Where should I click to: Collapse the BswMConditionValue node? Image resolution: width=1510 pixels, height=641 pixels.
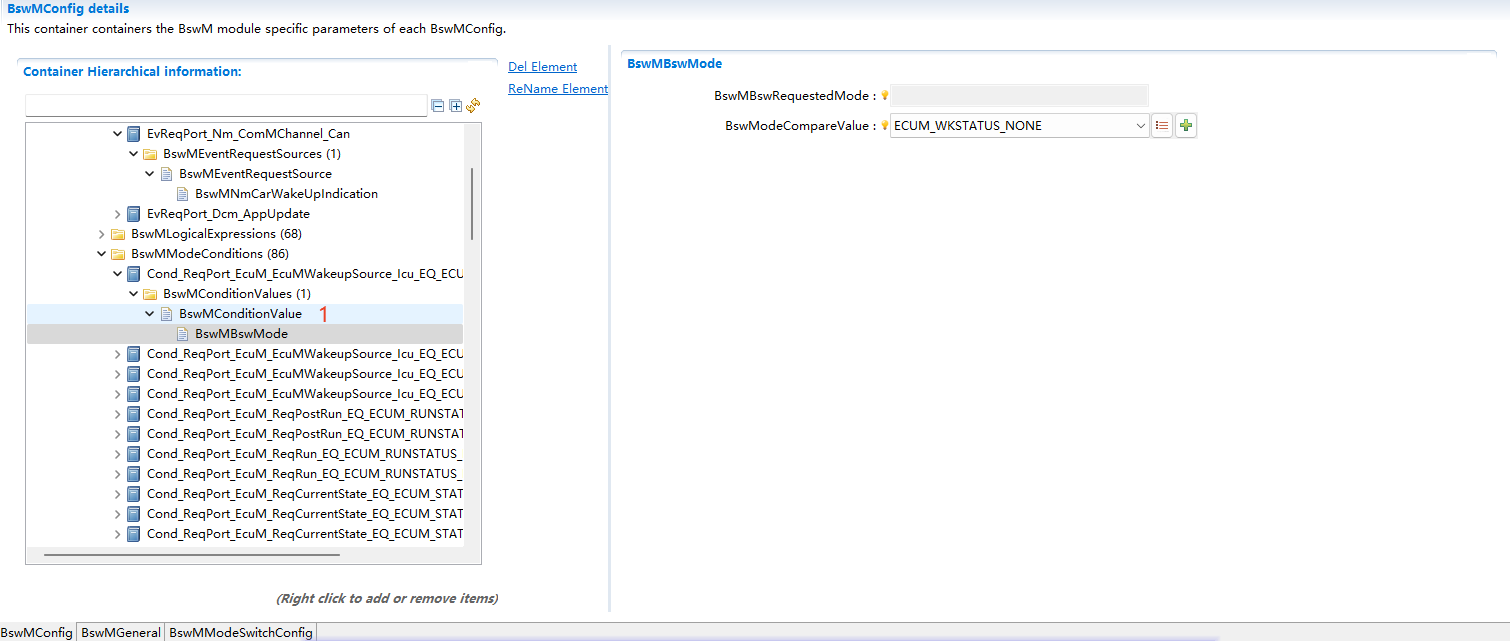tap(150, 314)
